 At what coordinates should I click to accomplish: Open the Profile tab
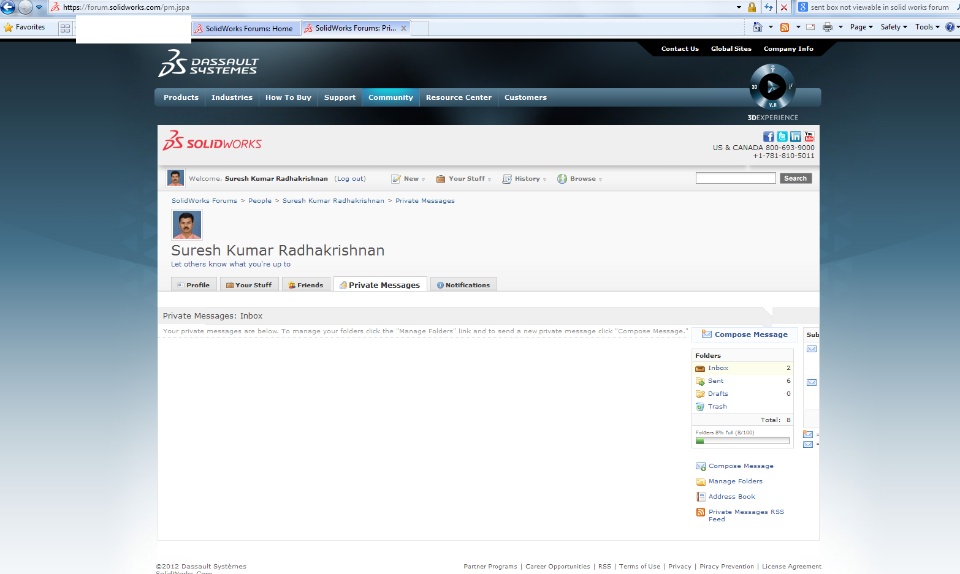coord(193,285)
